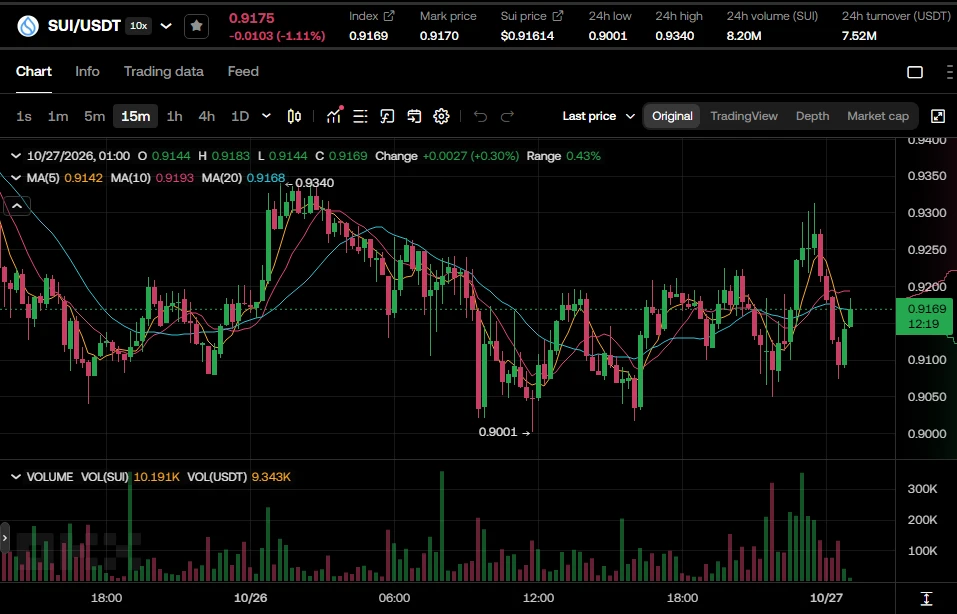Select the 5m timeframe
The width and height of the screenshot is (957, 614).
pyautogui.click(x=95, y=116)
